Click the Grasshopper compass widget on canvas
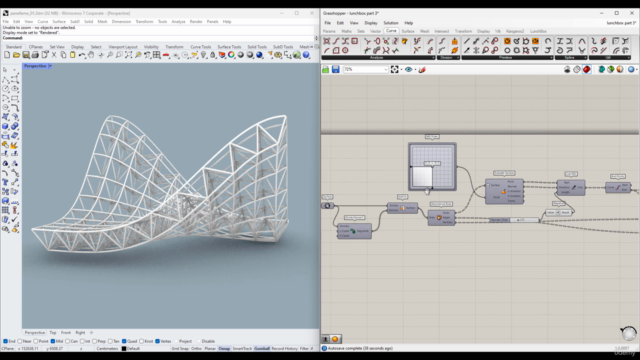Image resolution: width=640 pixels, height=360 pixels. (629, 333)
